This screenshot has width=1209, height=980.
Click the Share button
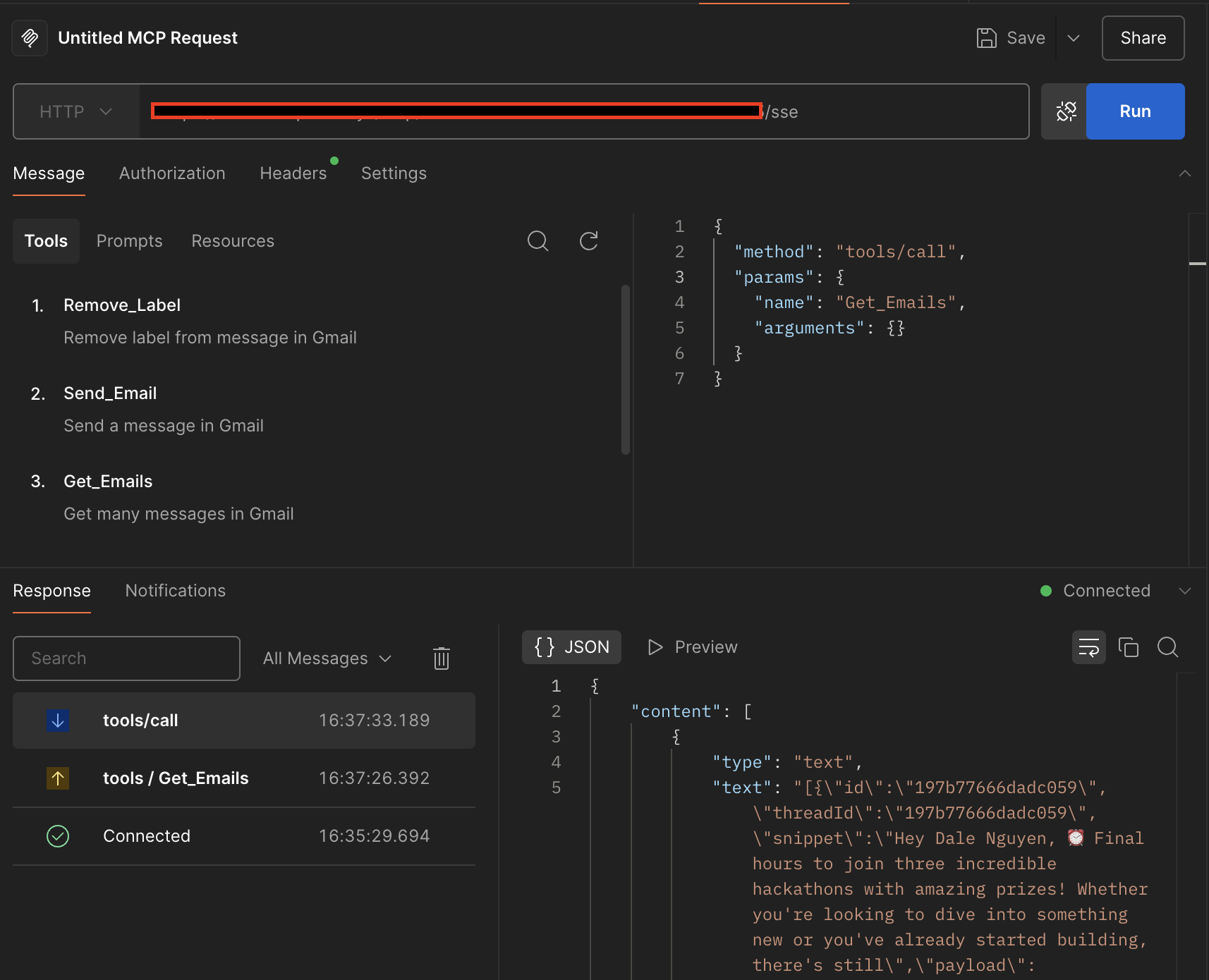coord(1143,38)
